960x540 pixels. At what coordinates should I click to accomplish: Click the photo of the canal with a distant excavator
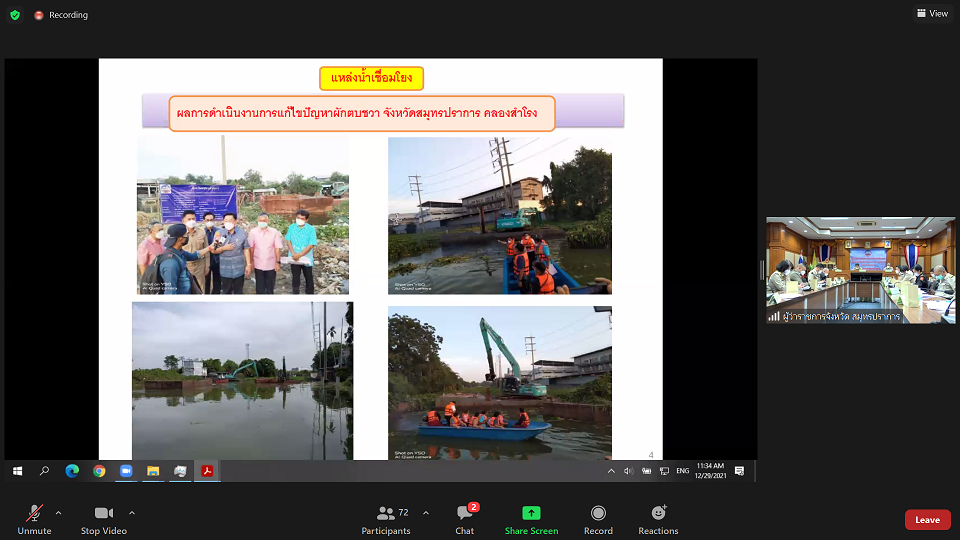click(x=242, y=380)
